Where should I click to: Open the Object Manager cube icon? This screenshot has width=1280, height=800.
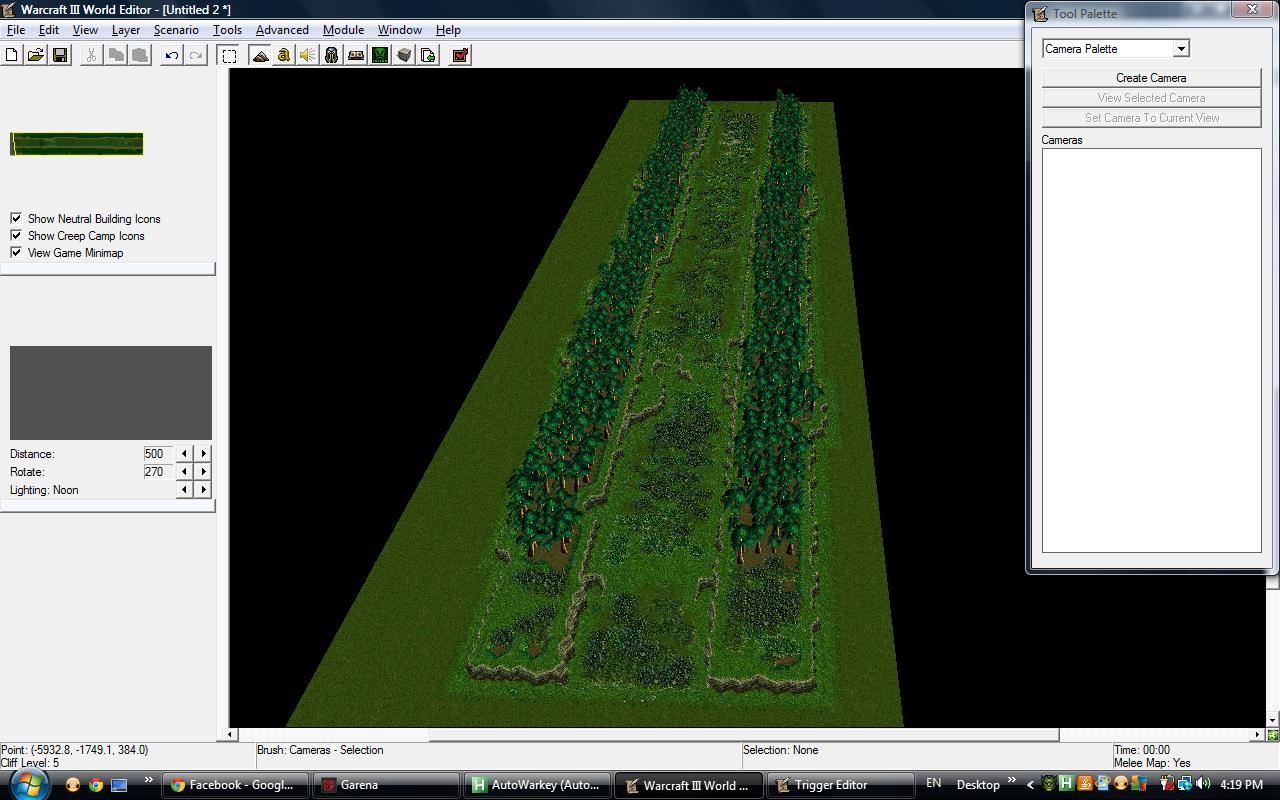tap(404, 55)
